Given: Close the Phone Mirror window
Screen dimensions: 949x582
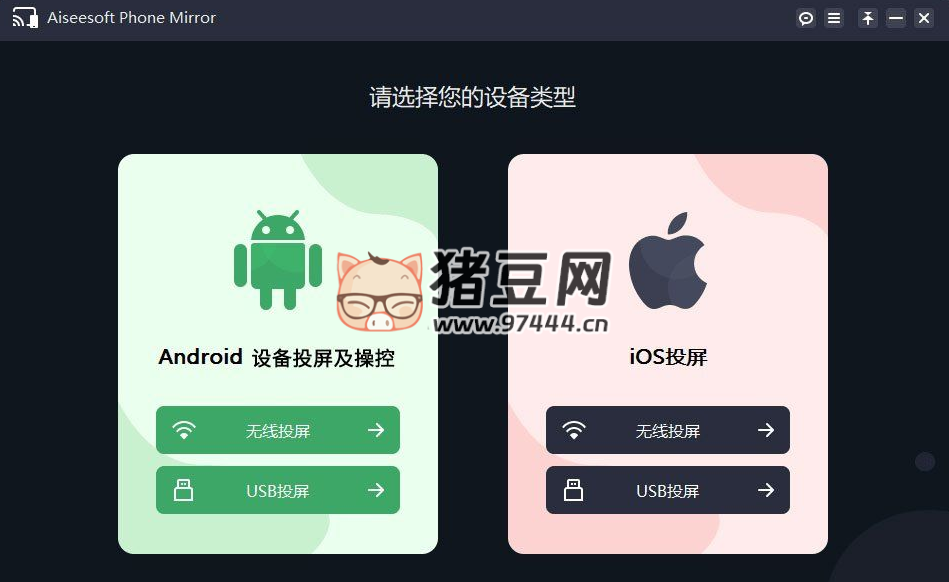Looking at the screenshot, I should pos(924,18).
